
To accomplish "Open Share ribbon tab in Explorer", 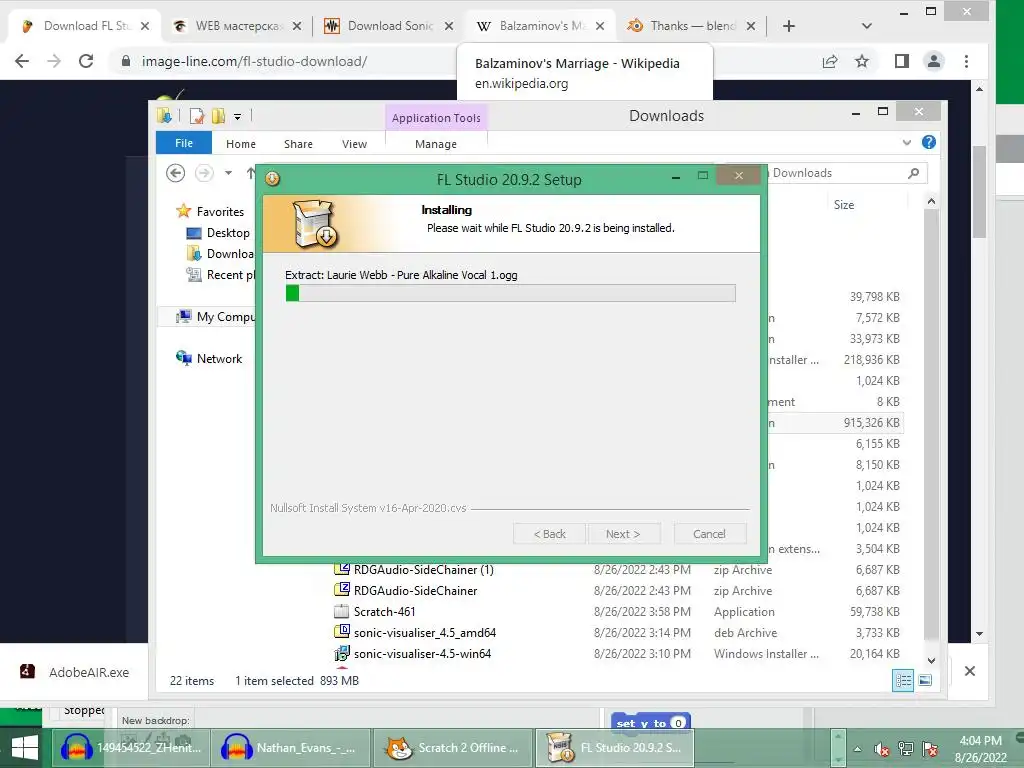I will 298,144.
